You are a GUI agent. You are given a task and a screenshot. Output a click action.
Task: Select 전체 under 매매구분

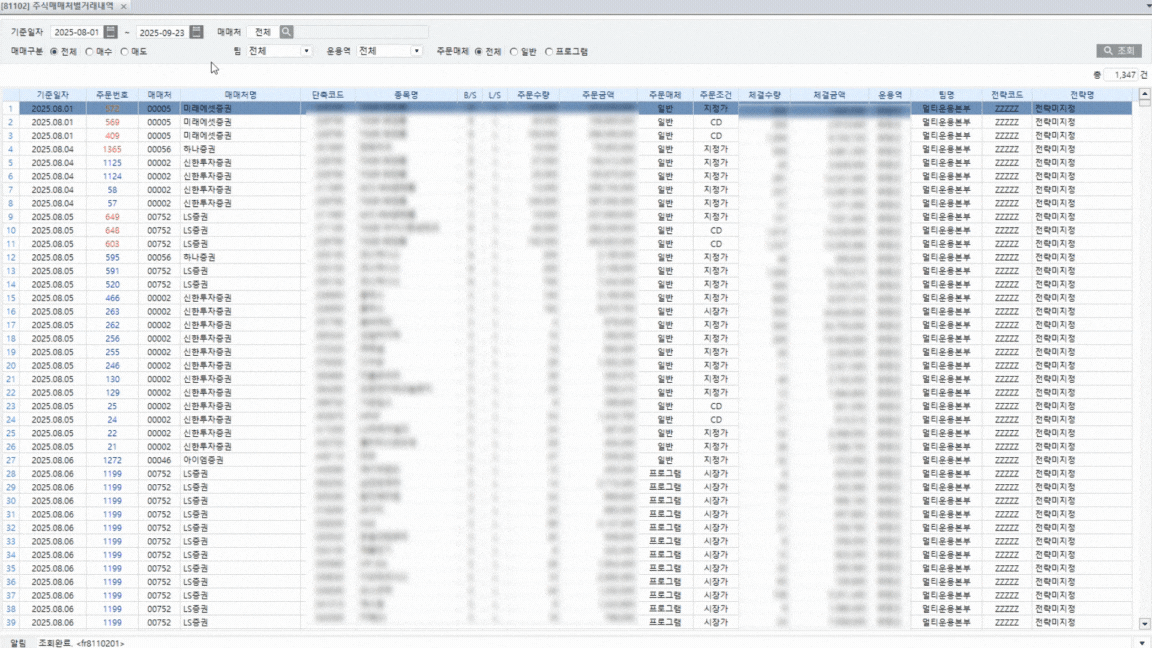click(x=54, y=51)
